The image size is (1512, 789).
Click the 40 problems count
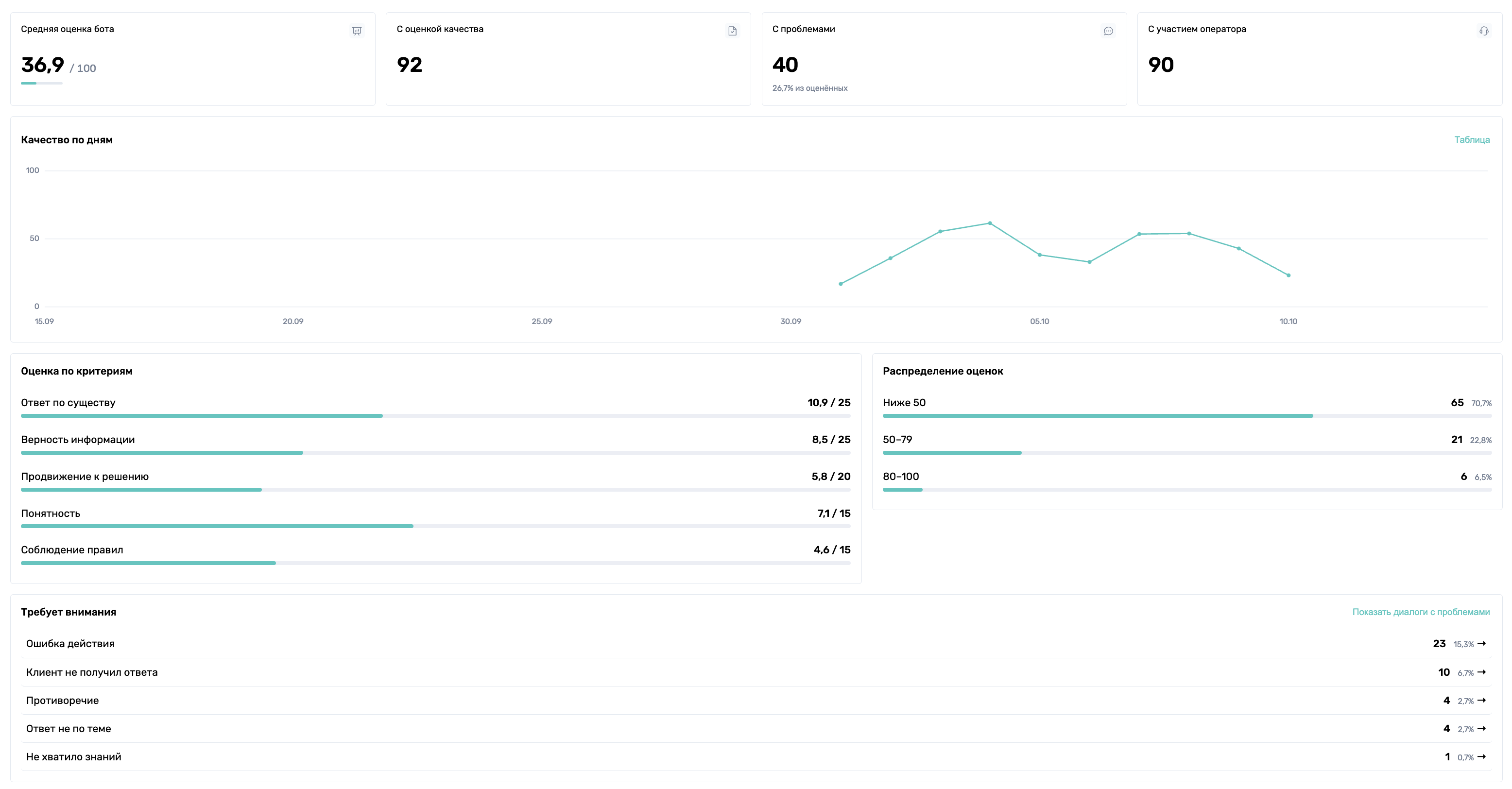[x=785, y=65]
